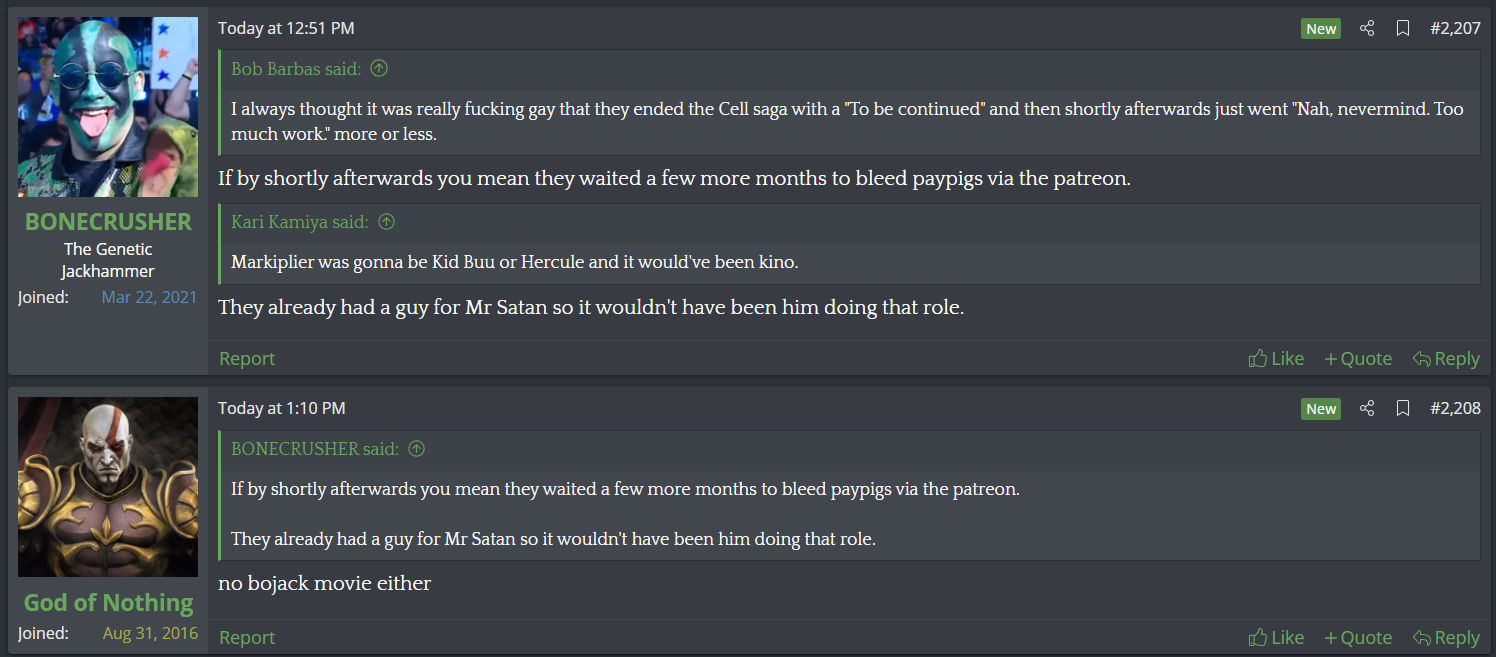Click God of Nothing's Kratos avatar
The image size is (1496, 657).
(x=108, y=487)
